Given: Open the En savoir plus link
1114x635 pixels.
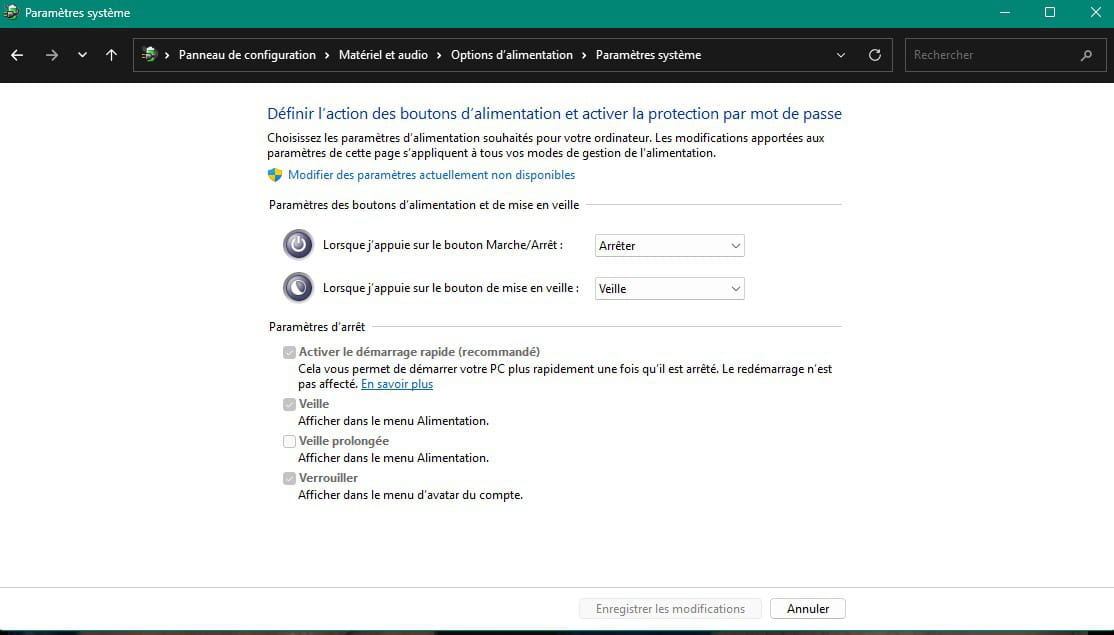Looking at the screenshot, I should pos(396,384).
